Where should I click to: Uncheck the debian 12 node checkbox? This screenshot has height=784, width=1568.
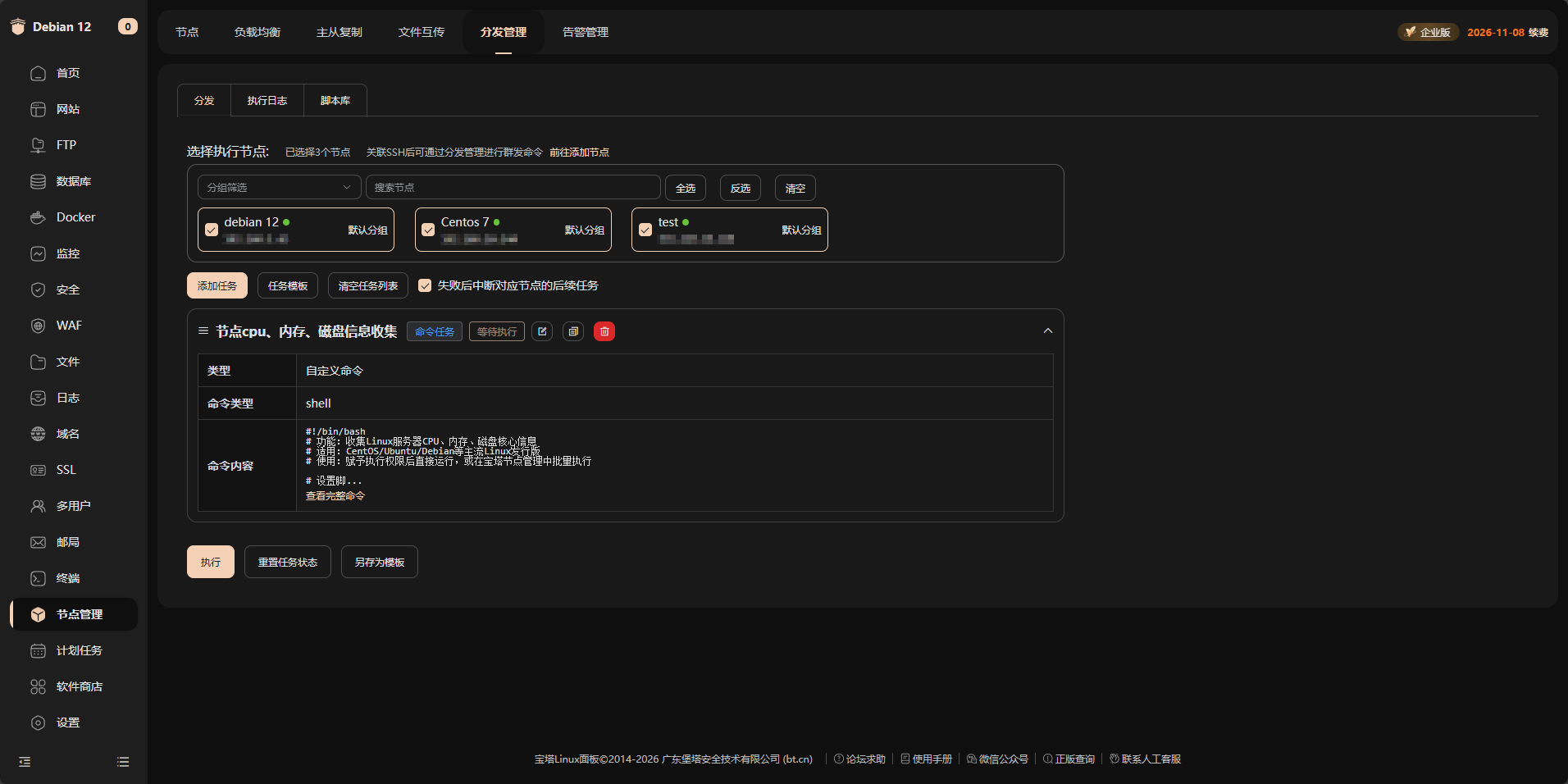212,230
